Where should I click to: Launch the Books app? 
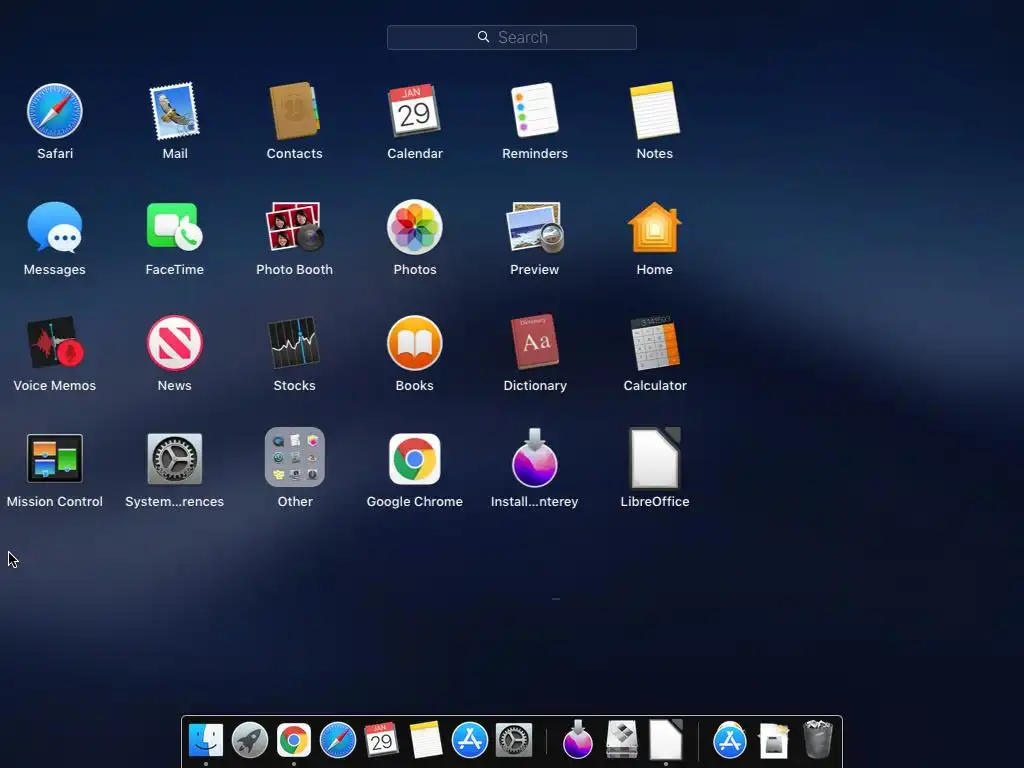pos(415,343)
